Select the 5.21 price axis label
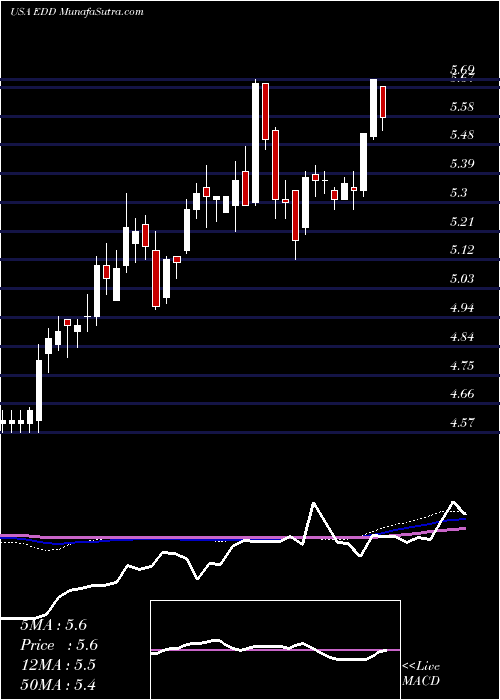 462,221
